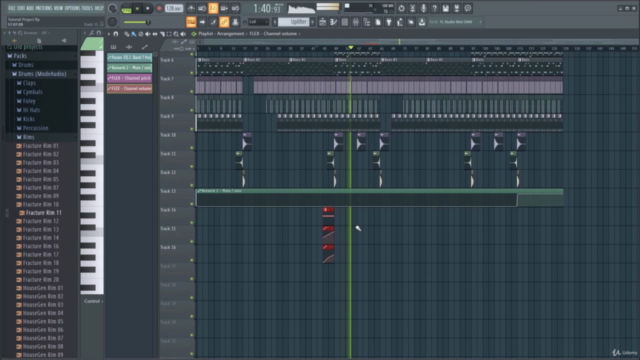Image resolution: width=640 pixels, height=360 pixels.
Task: Click the master pitch knob
Action: (x=112, y=22)
